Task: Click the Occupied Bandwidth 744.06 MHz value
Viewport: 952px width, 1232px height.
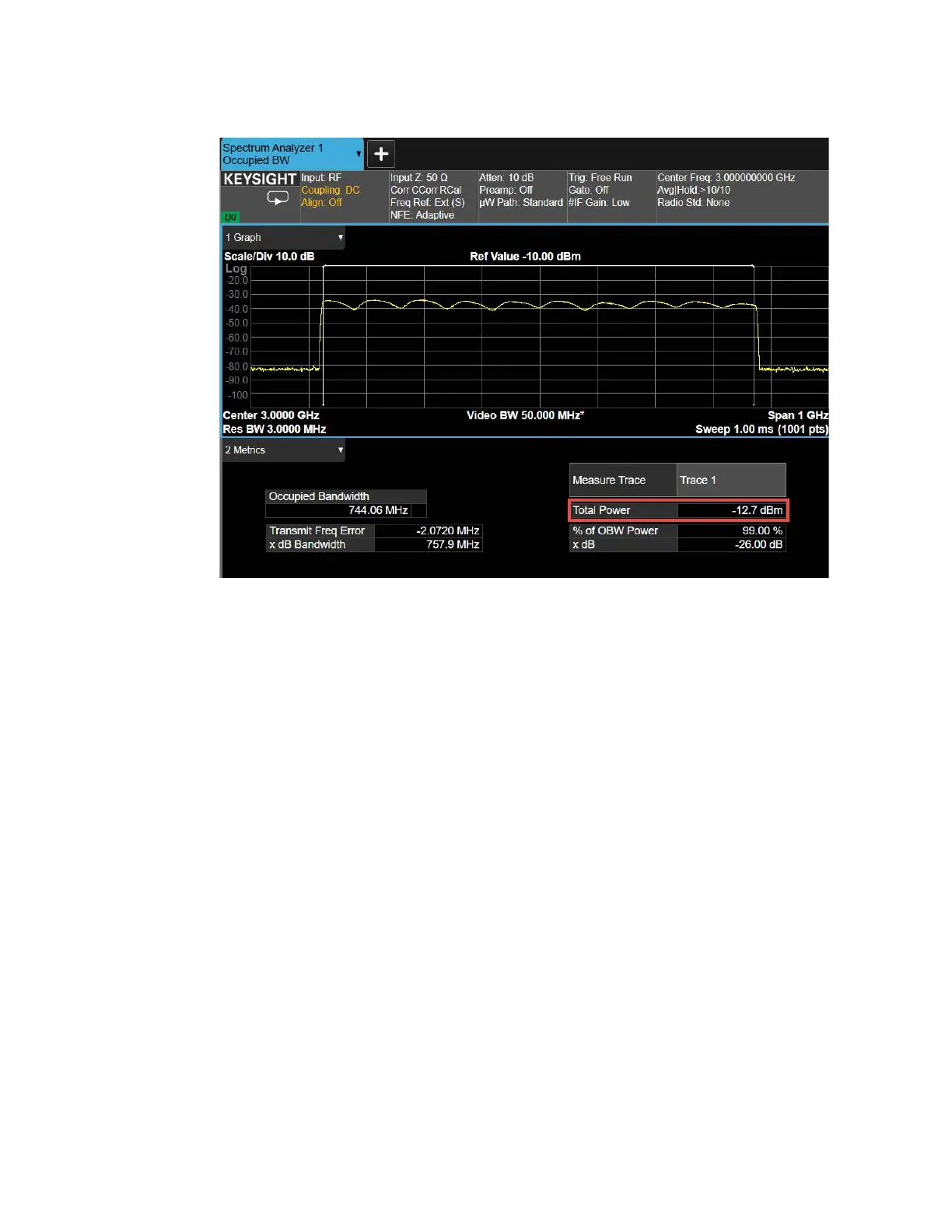Action: tap(346, 510)
